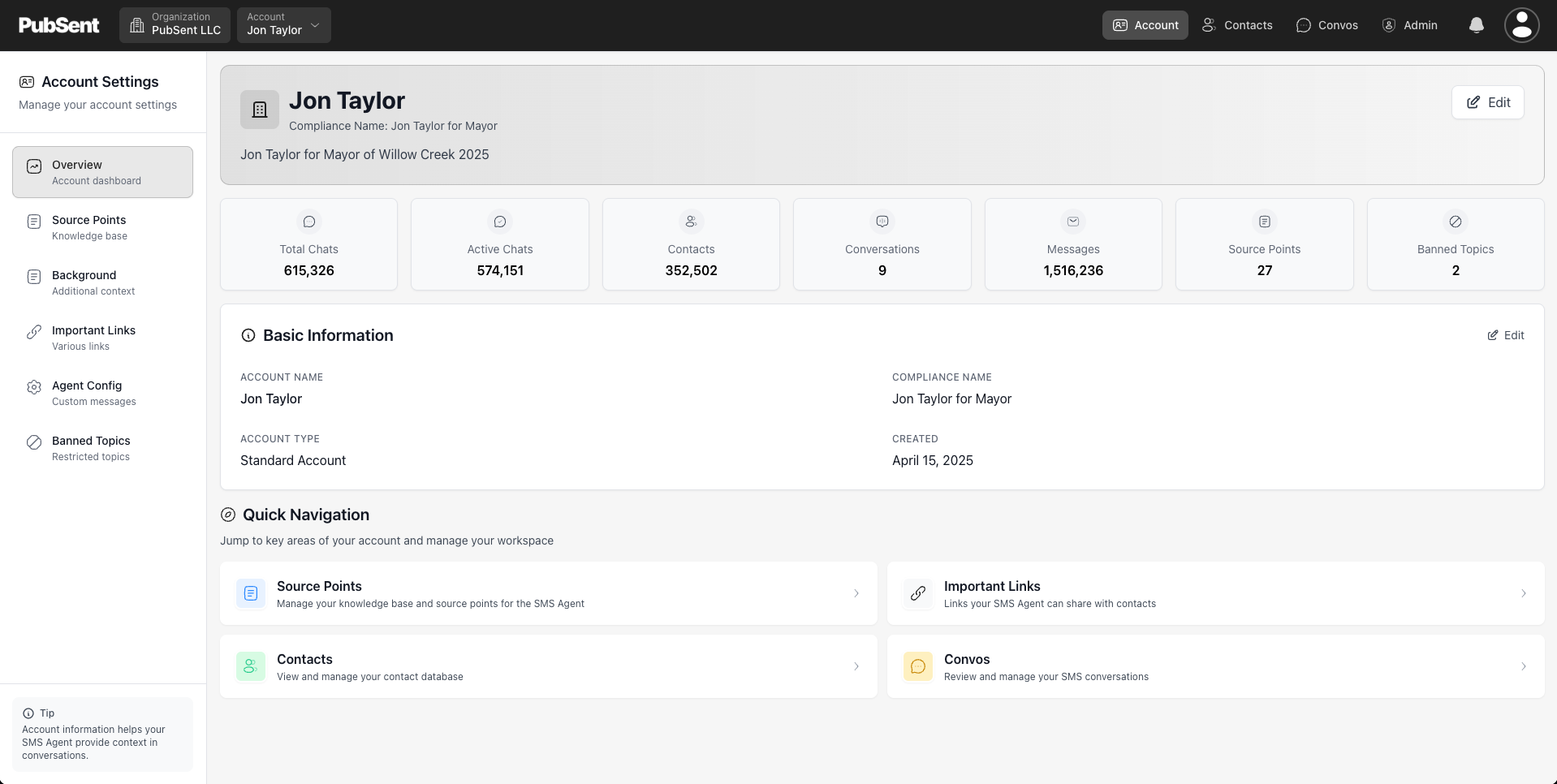Click Edit in the Basic Information section
Screen dimensions: 1557x784
(1505, 335)
